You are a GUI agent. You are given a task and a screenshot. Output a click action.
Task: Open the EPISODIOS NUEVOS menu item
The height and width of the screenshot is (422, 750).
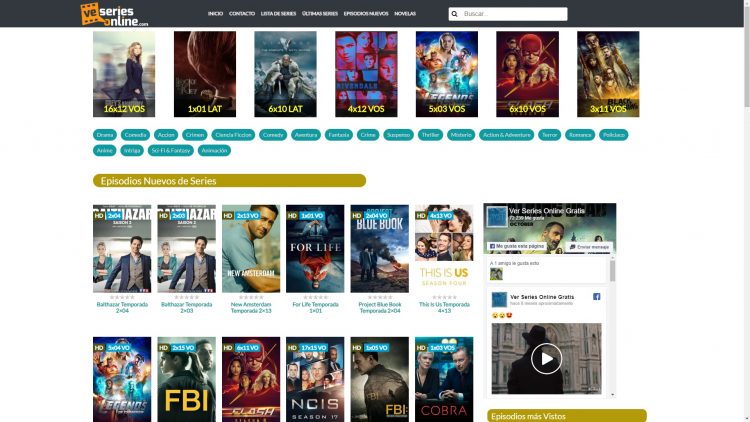pos(366,14)
